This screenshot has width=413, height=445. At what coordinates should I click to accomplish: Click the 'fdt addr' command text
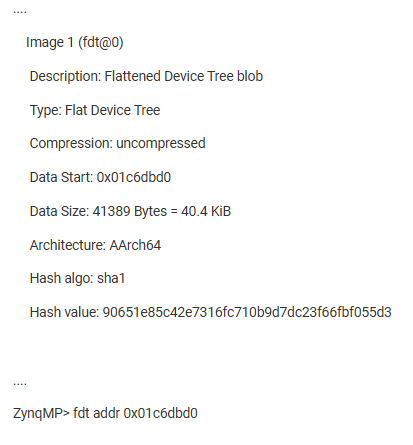[96, 413]
